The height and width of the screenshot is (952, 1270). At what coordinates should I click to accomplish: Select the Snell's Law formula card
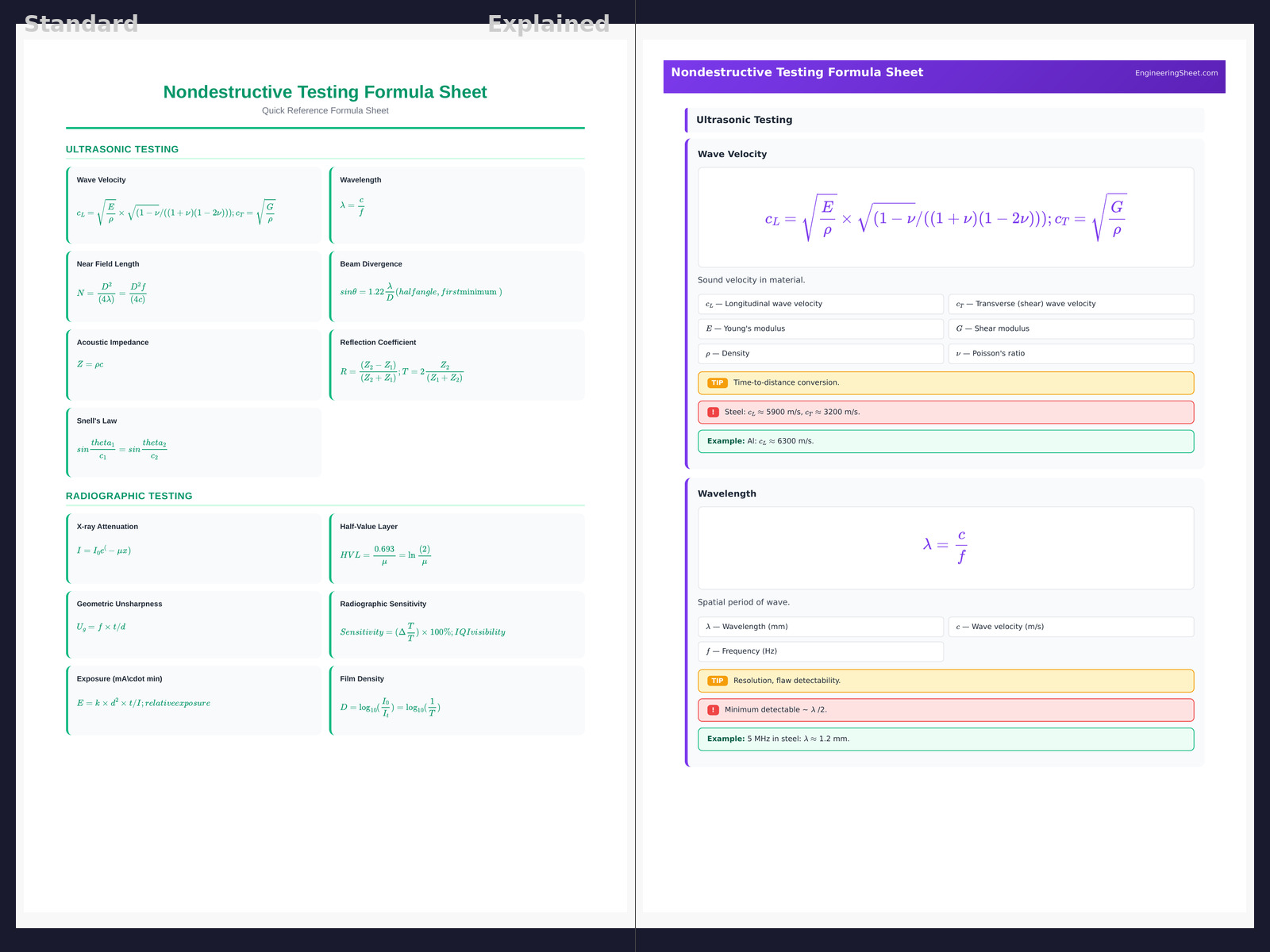click(194, 442)
